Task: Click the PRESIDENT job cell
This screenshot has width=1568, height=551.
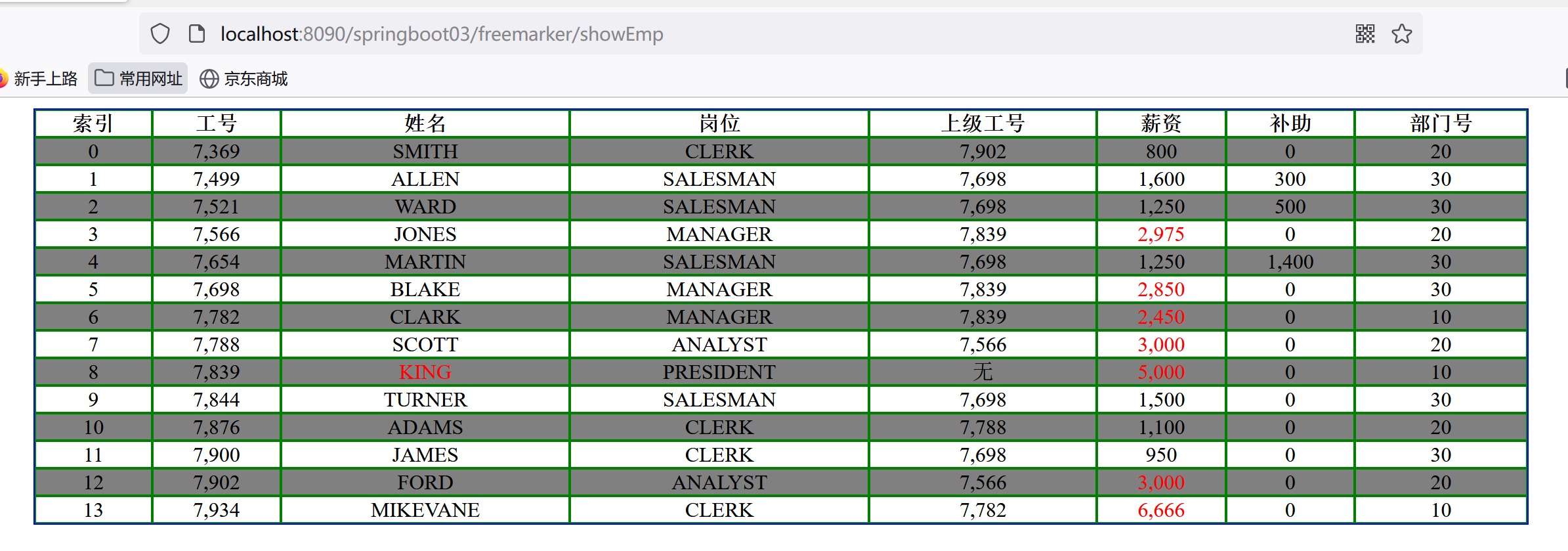Action: (x=719, y=372)
